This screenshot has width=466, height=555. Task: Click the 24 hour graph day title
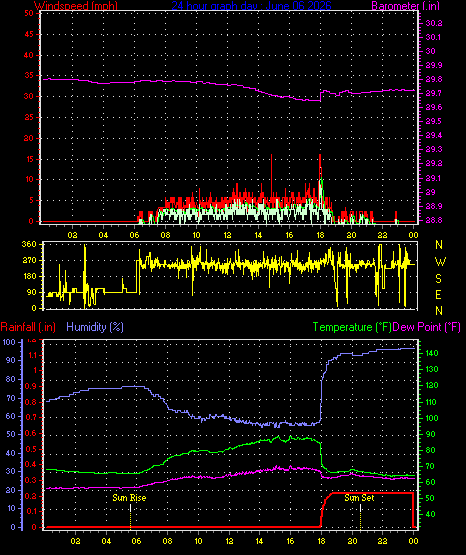[251, 5]
